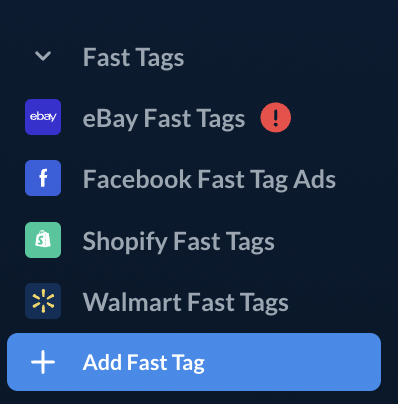Click the purple eBay logo icon
The height and width of the screenshot is (404, 398).
43,117
